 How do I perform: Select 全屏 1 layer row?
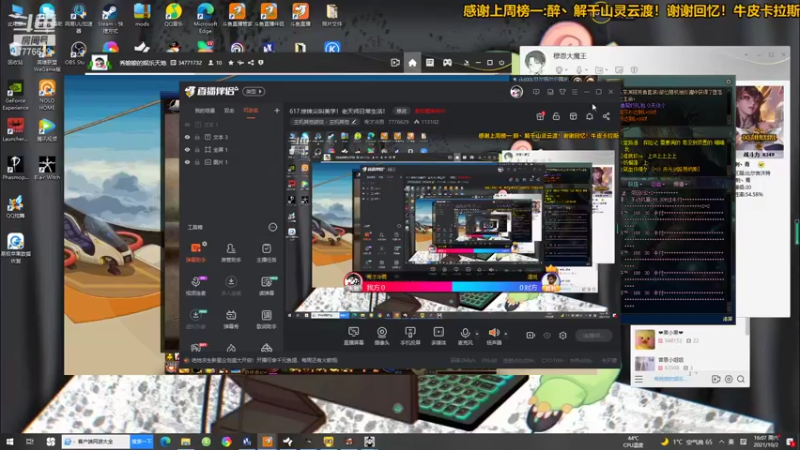click(x=232, y=149)
